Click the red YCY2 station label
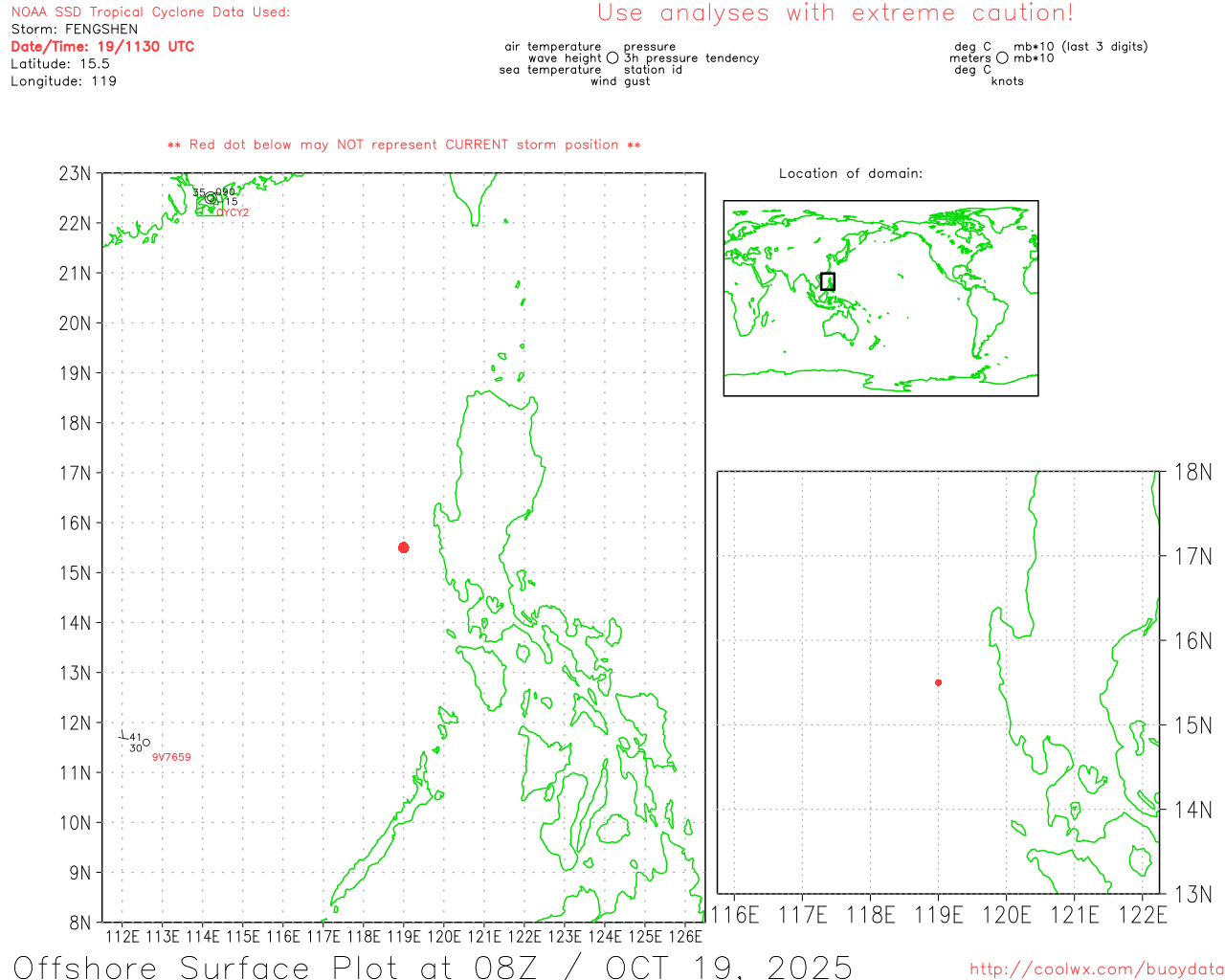Screen dimensions: 1225x980 233,212
